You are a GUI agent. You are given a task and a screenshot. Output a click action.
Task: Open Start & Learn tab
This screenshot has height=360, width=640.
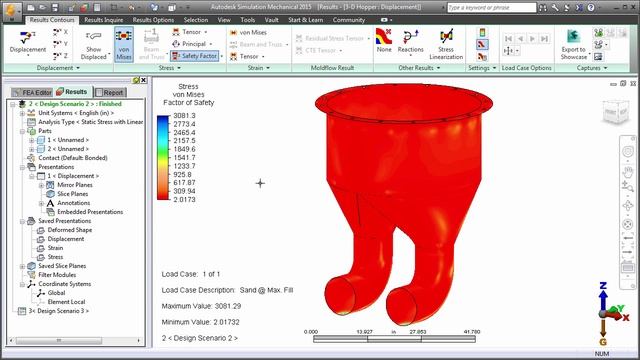click(x=305, y=20)
